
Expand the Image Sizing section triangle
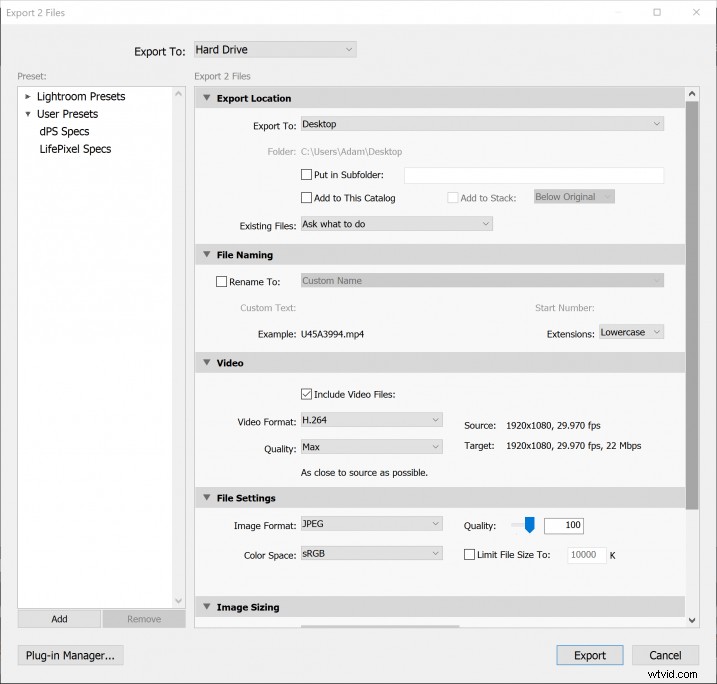(x=207, y=607)
